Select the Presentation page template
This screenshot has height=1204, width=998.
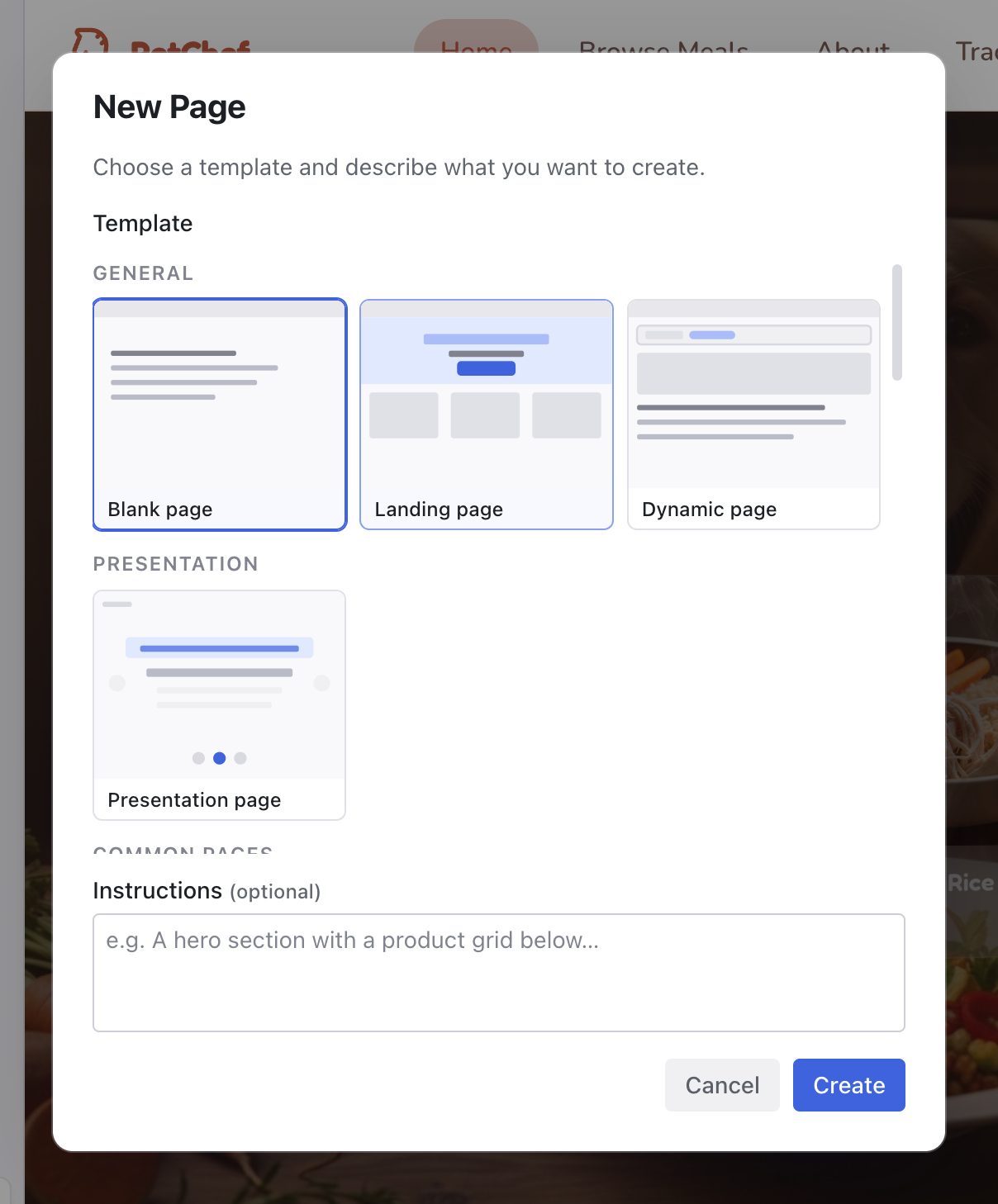(220, 705)
